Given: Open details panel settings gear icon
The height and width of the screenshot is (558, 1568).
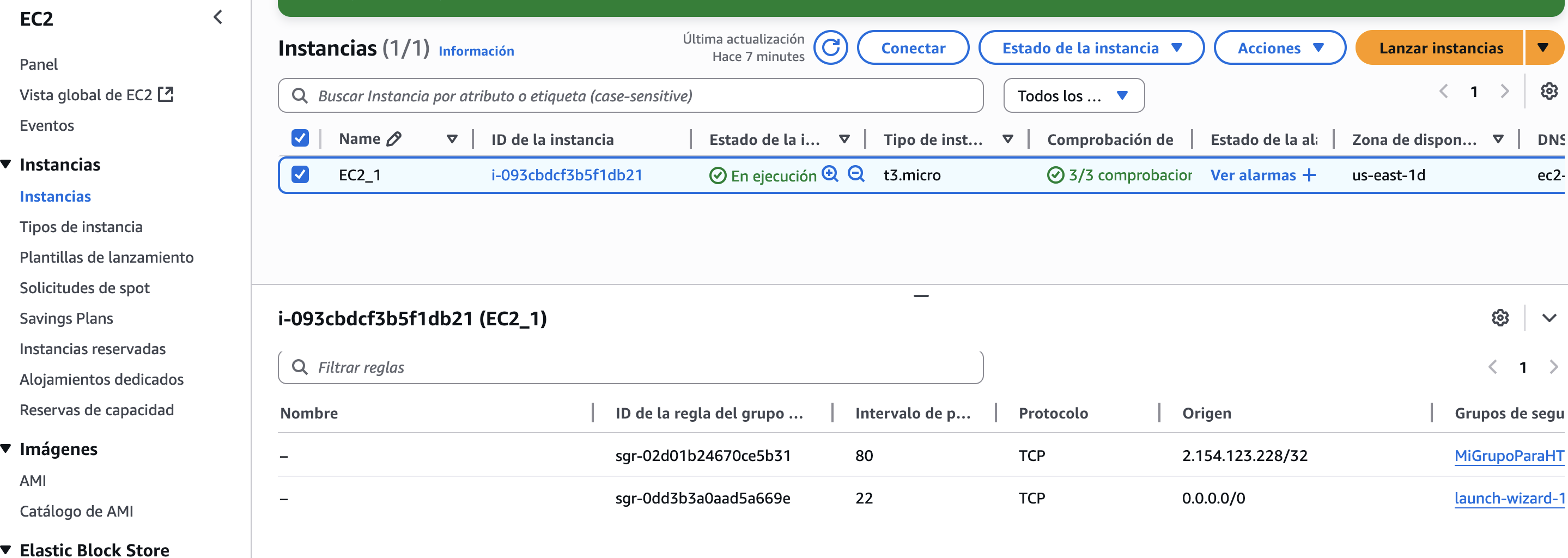Looking at the screenshot, I should (1500, 318).
